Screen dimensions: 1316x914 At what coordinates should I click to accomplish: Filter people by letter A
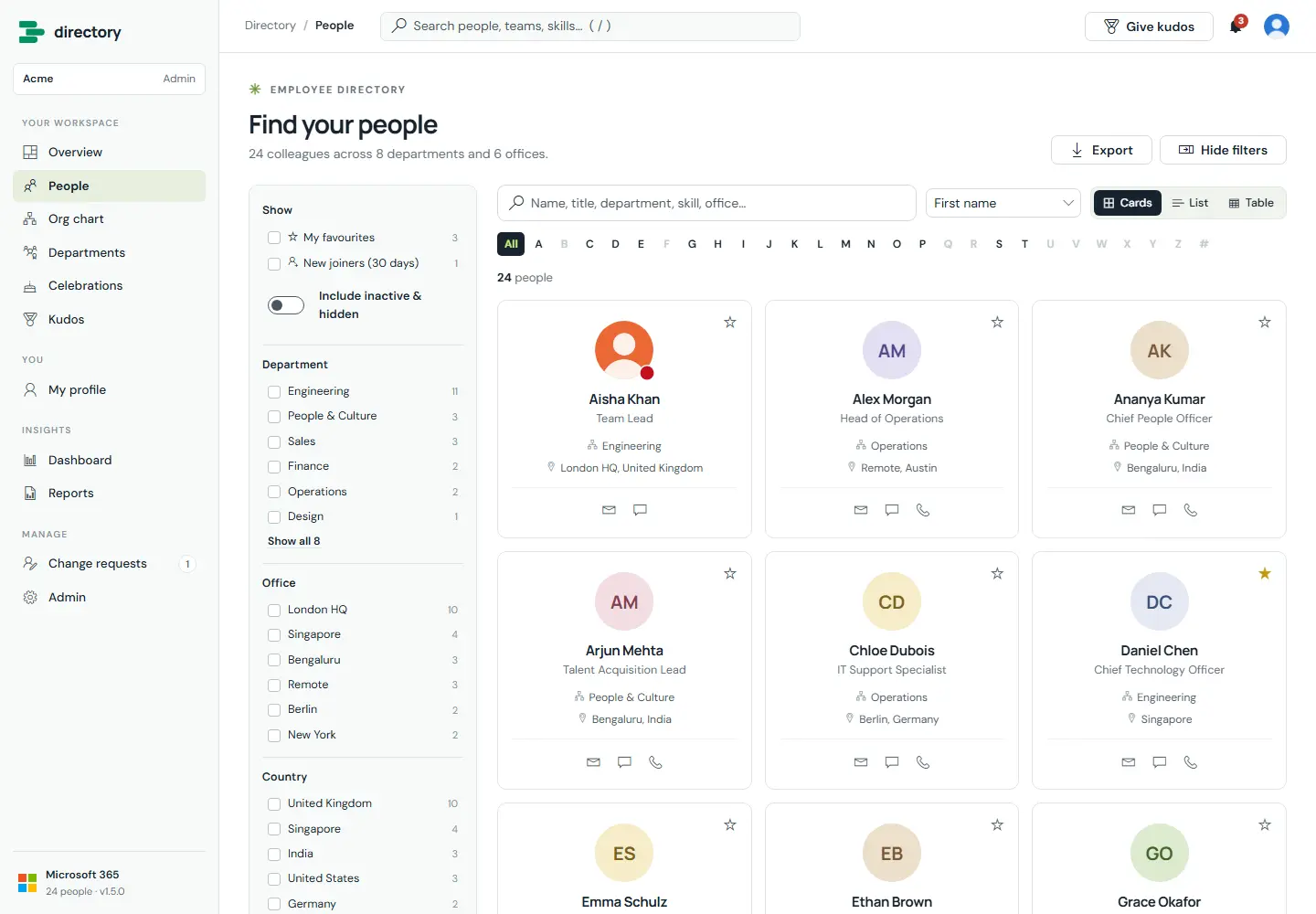click(x=539, y=244)
